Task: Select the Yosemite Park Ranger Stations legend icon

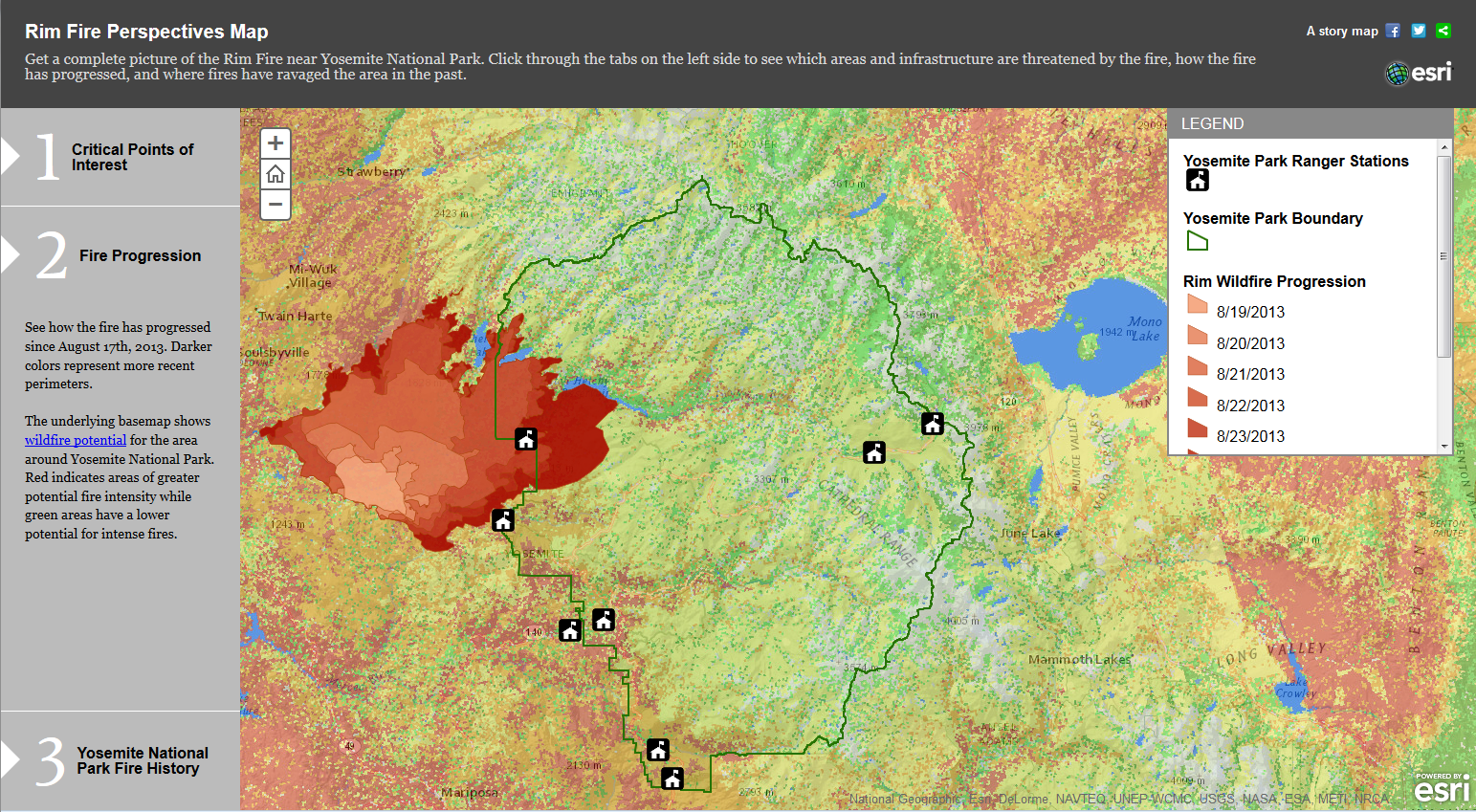Action: tap(1197, 179)
